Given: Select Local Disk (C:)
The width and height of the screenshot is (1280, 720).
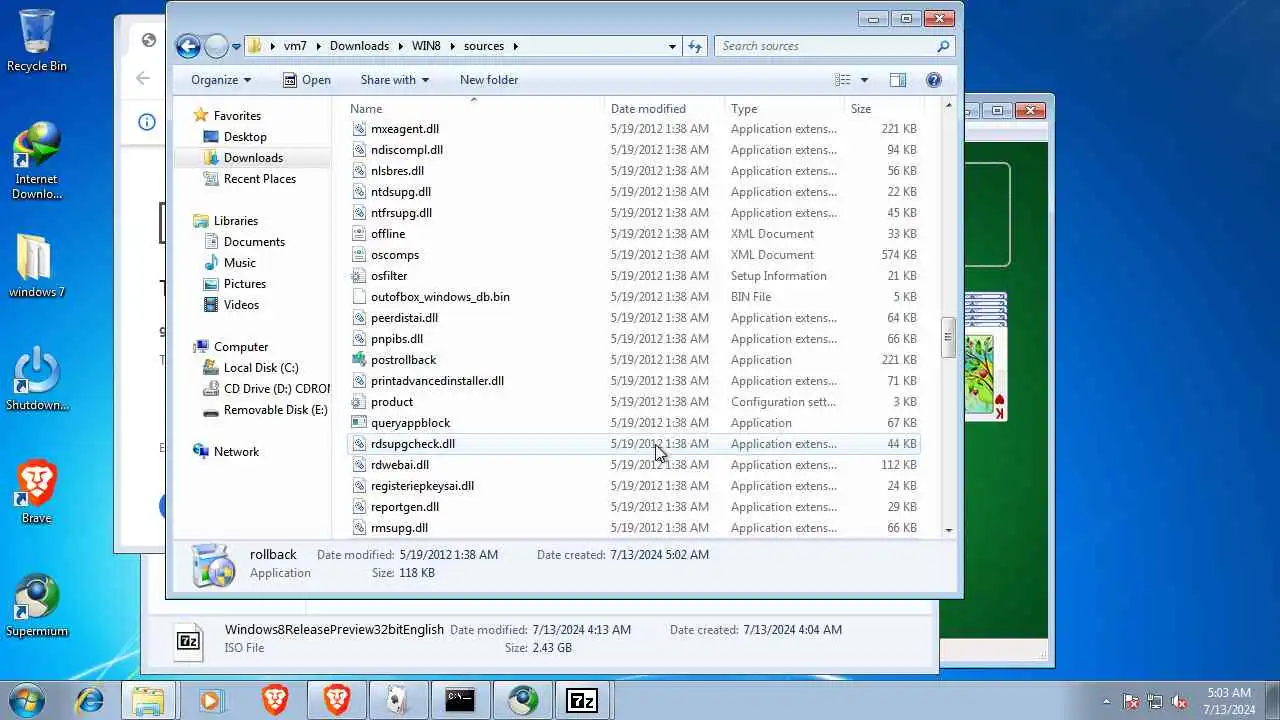Looking at the screenshot, I should pyautogui.click(x=261, y=368).
